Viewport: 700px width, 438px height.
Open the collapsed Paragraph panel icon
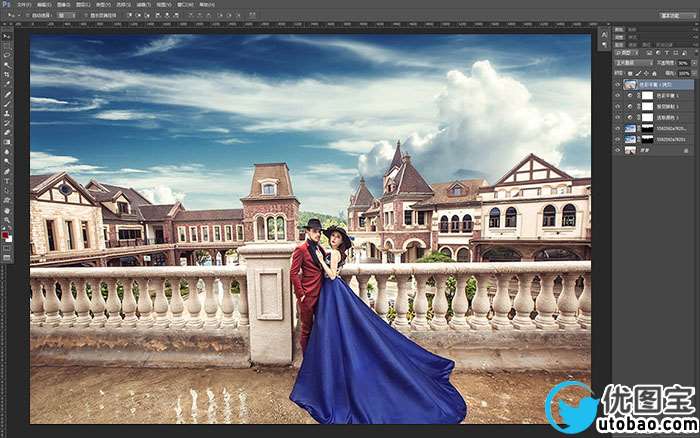(x=604, y=44)
